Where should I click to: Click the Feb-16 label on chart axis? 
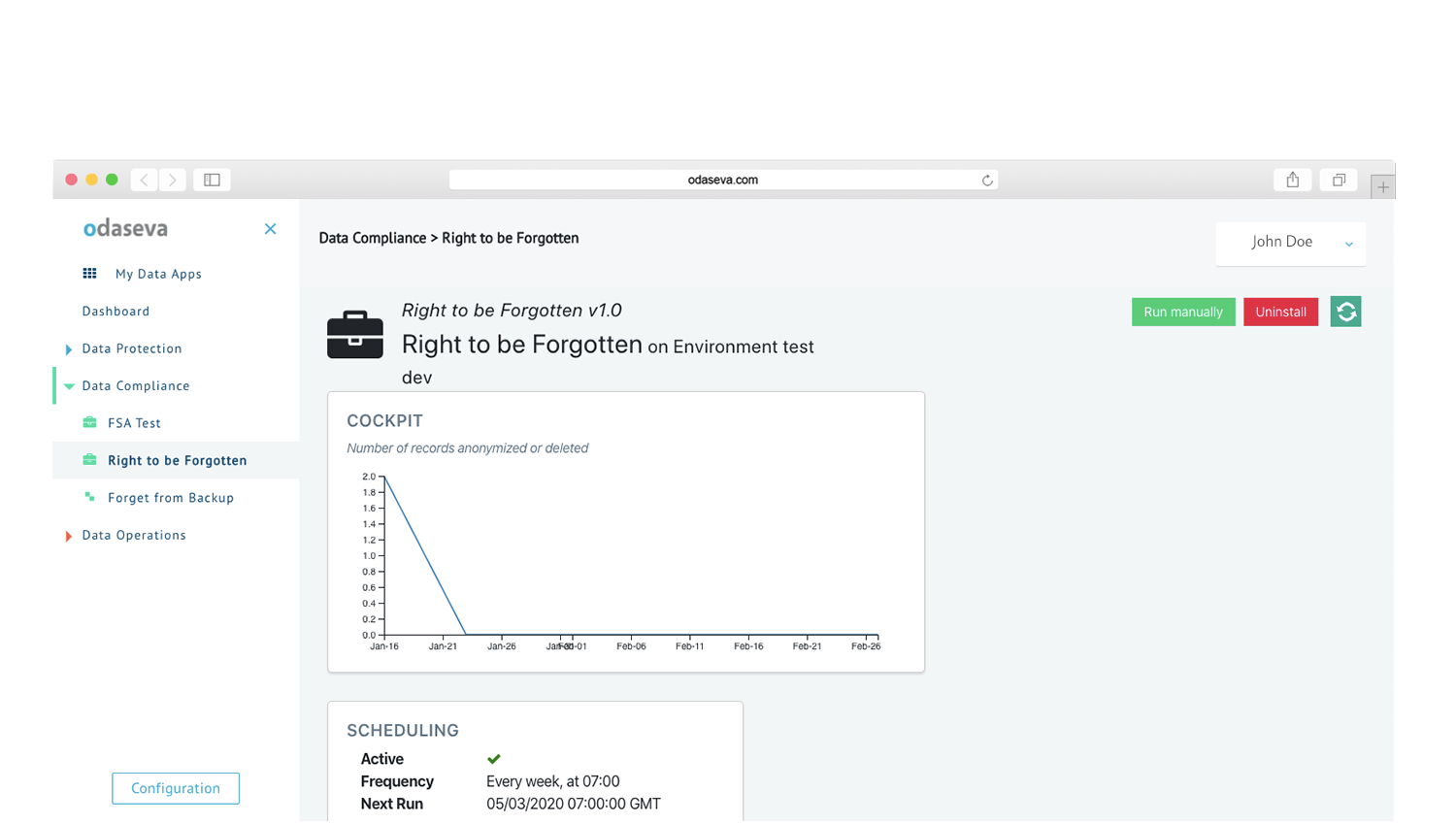click(748, 646)
